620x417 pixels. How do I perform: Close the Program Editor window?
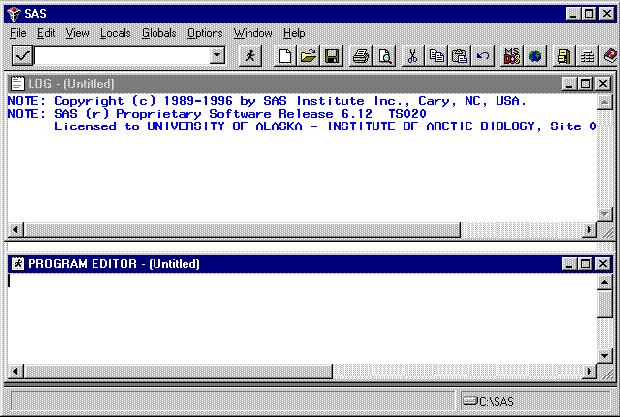coord(603,264)
